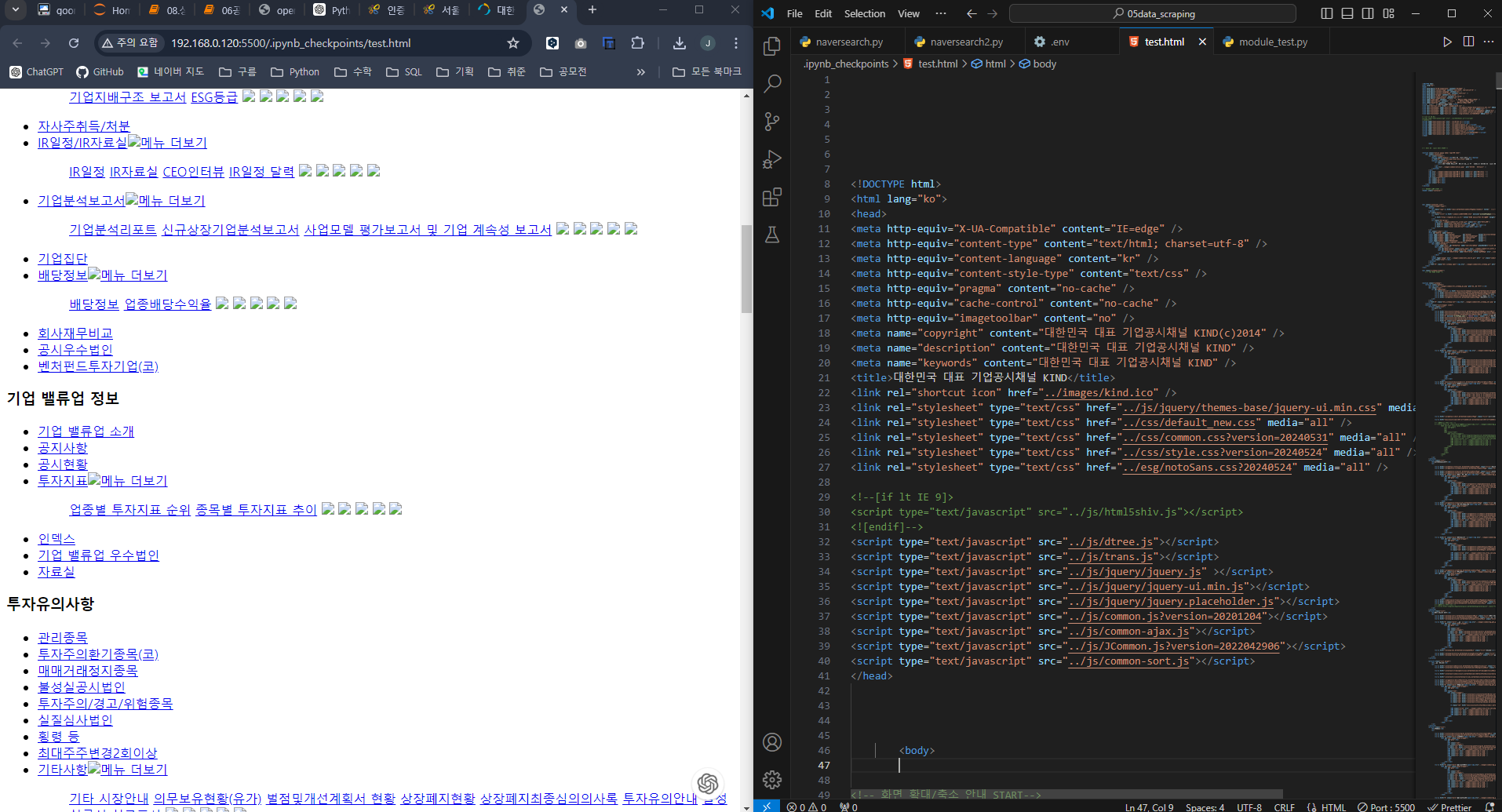Open the Python bookmark folder

295,71
